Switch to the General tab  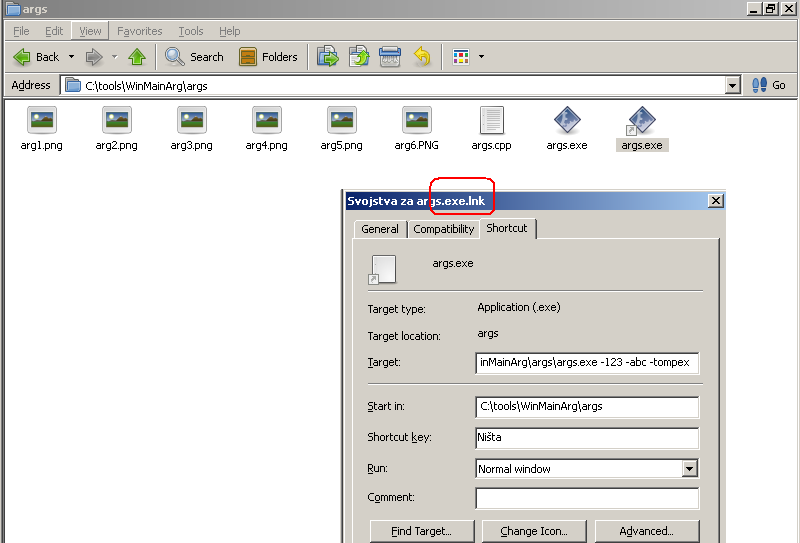point(380,229)
